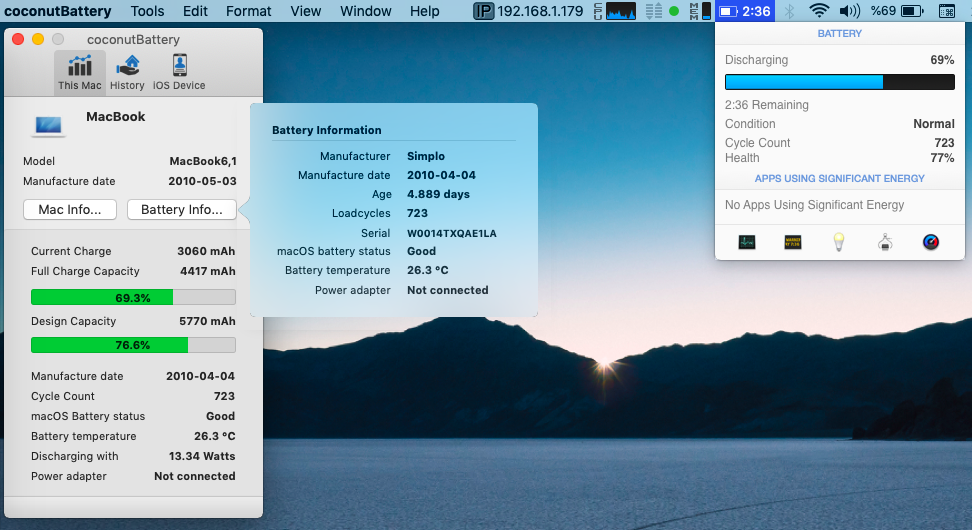Open the Format menu

click(x=249, y=11)
